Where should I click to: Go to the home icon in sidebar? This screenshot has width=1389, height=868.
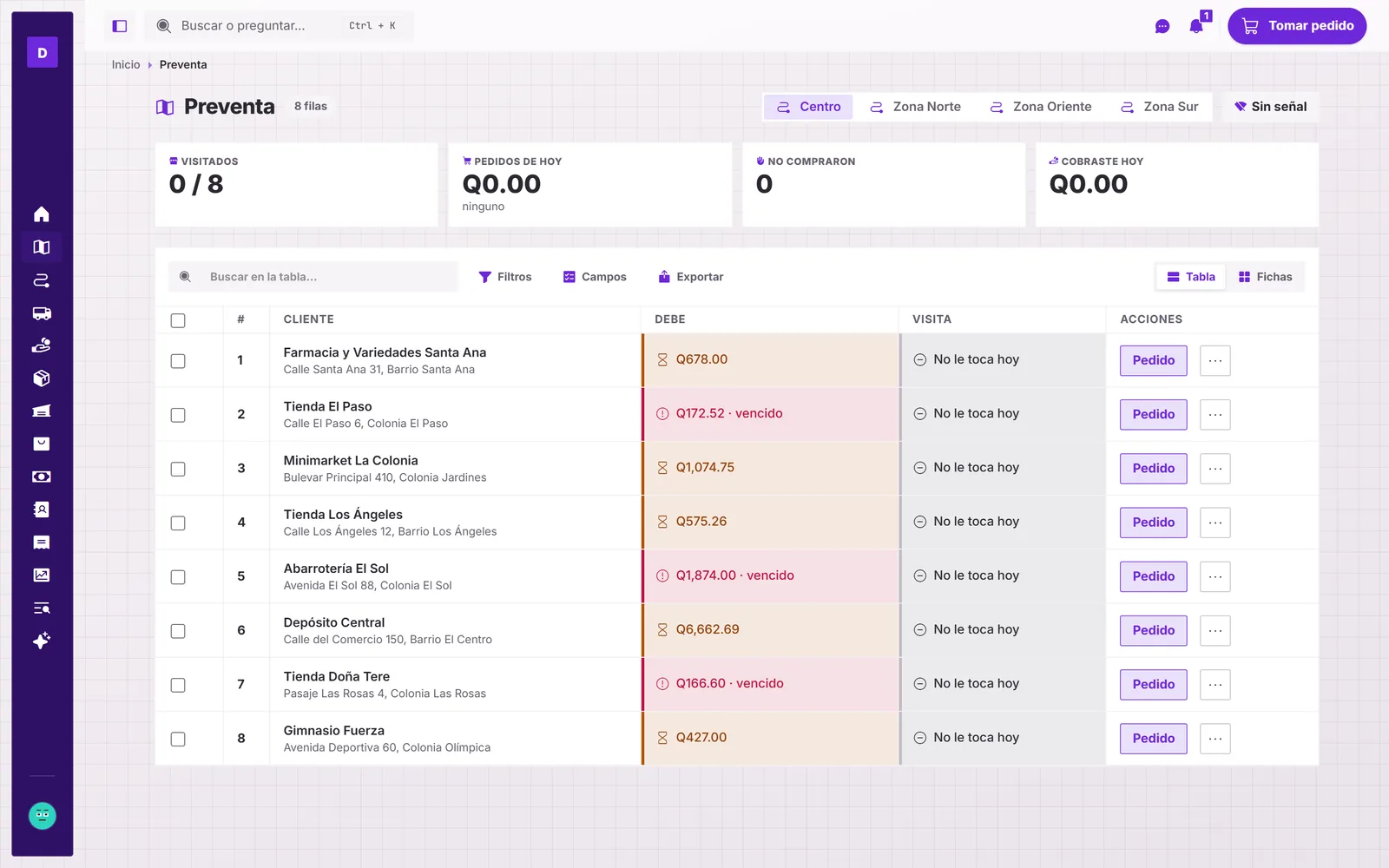[42, 214]
